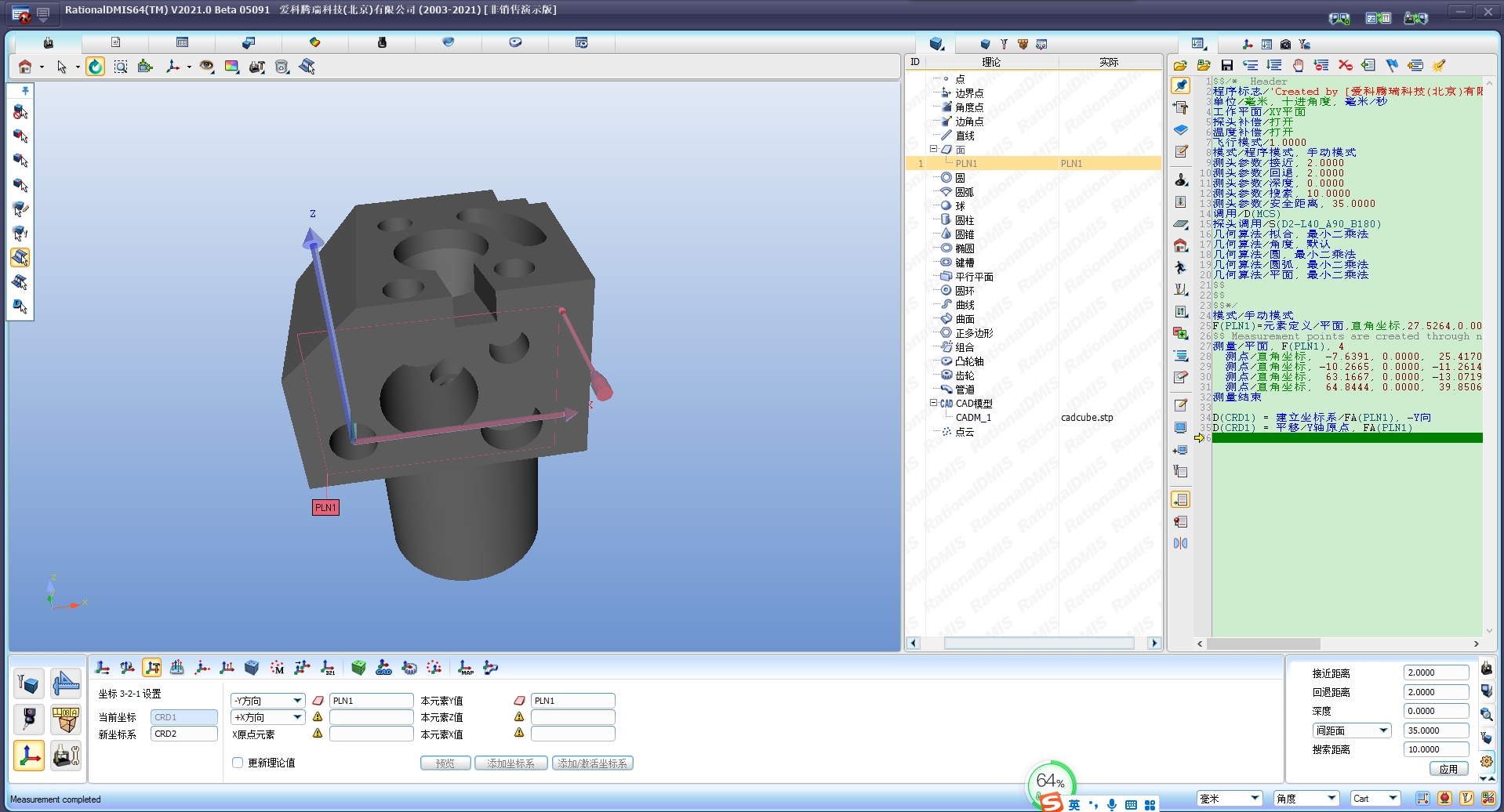Click the joystick icon in editor sidebar
Image resolution: width=1504 pixels, height=812 pixels.
[x=1181, y=180]
